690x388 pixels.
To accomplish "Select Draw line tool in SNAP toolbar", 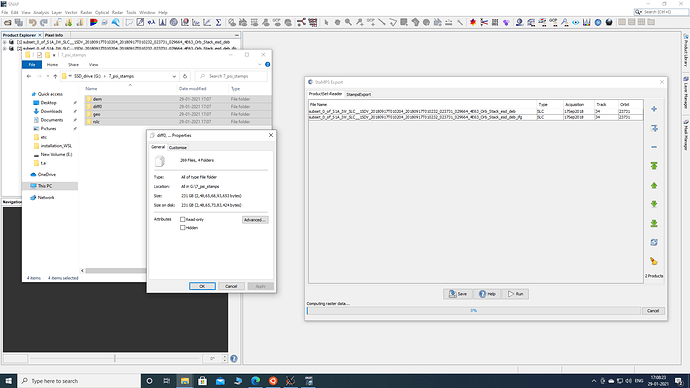I will (x=382, y=22).
